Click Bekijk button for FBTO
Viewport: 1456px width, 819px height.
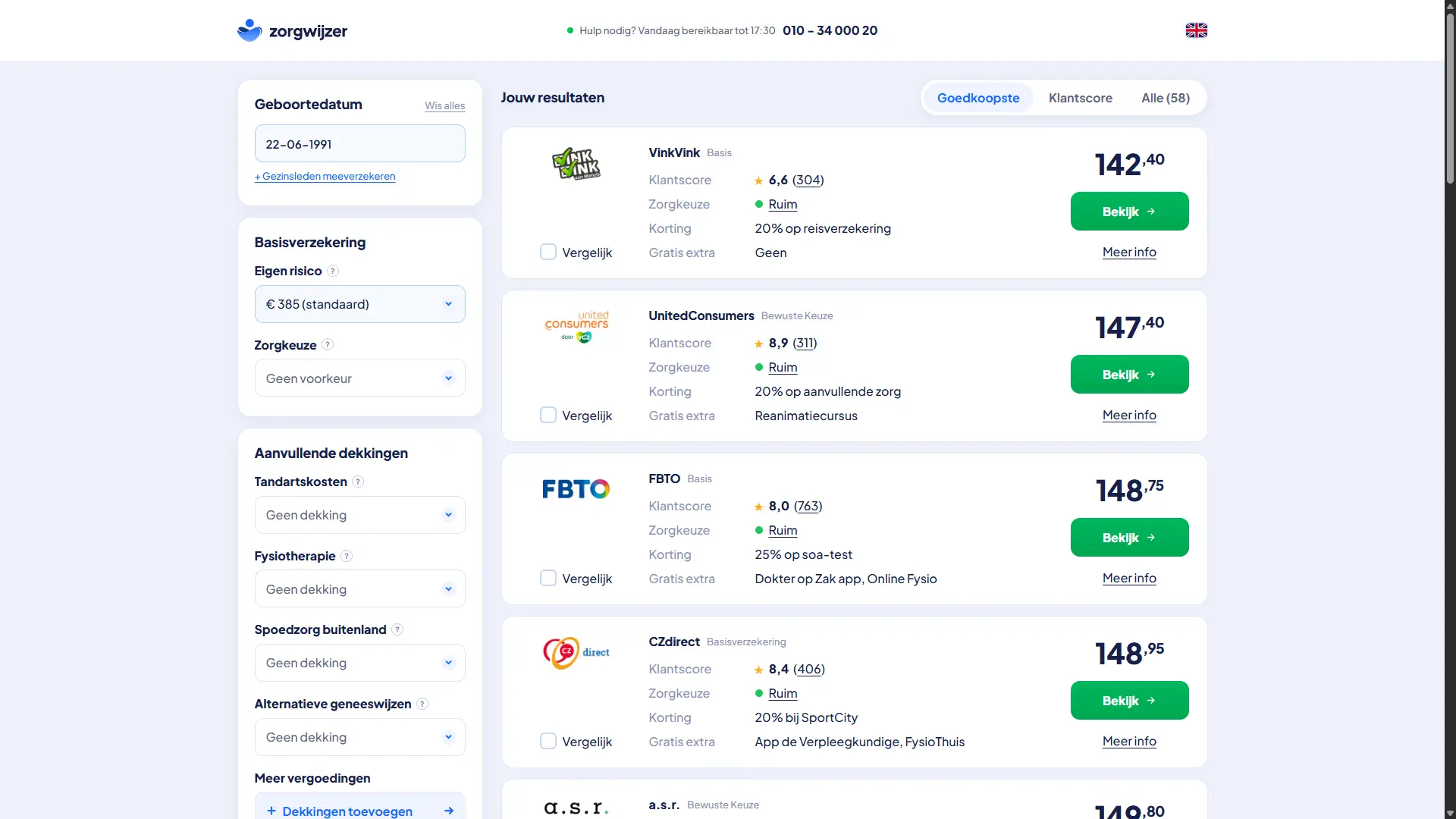point(1129,538)
